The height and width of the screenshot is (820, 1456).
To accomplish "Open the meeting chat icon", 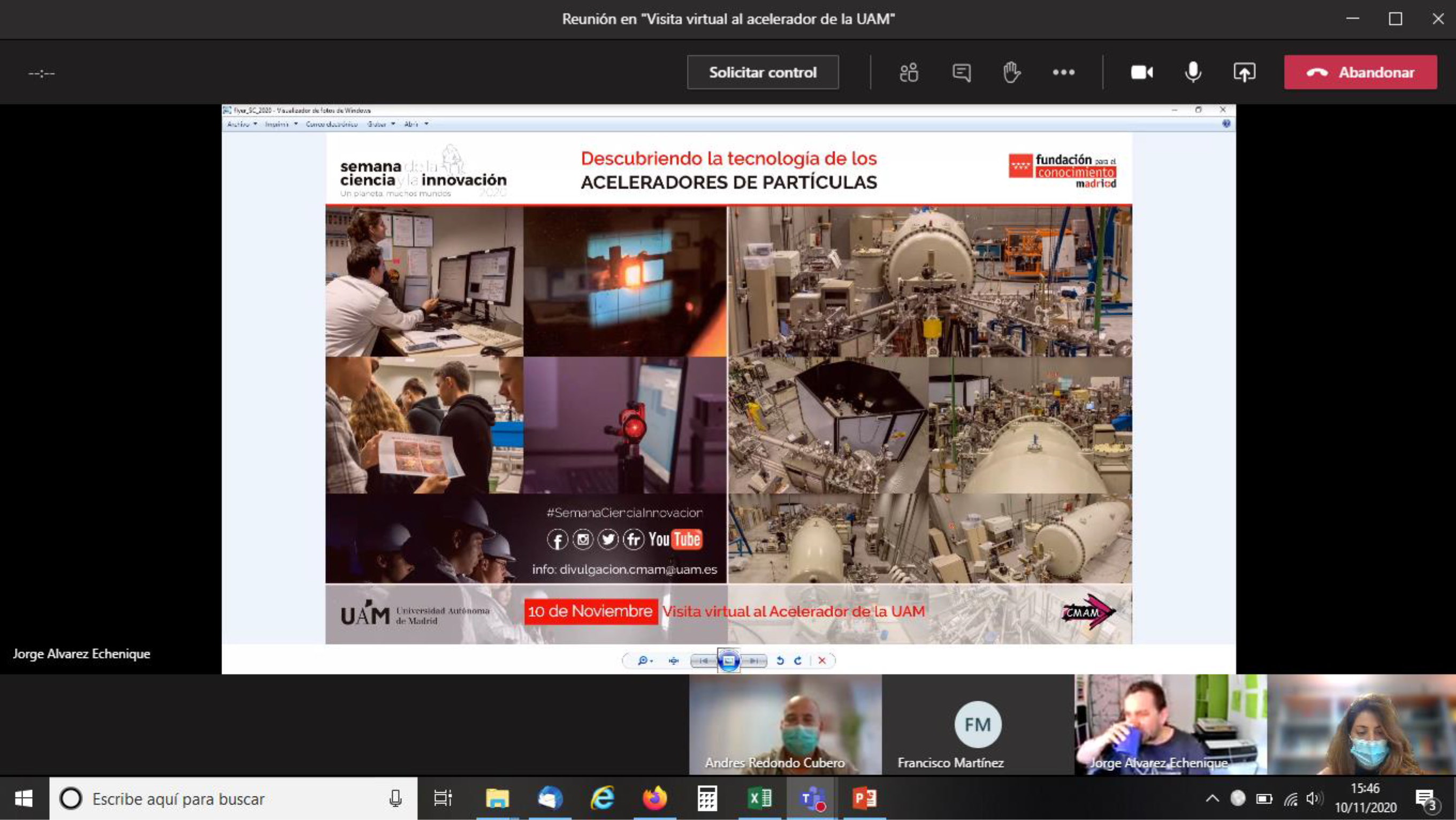I will pos(961,72).
